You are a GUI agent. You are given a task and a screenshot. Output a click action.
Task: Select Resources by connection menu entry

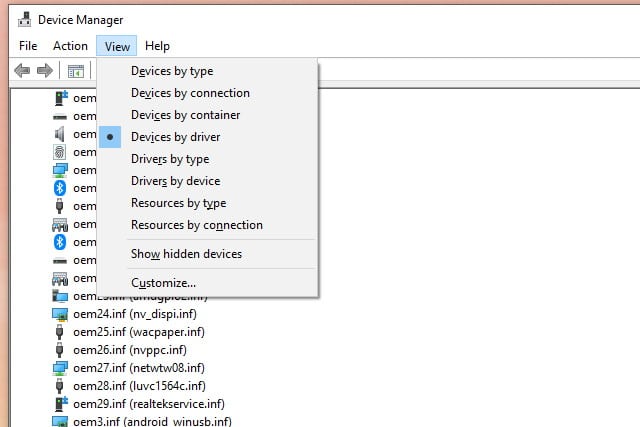pos(196,225)
